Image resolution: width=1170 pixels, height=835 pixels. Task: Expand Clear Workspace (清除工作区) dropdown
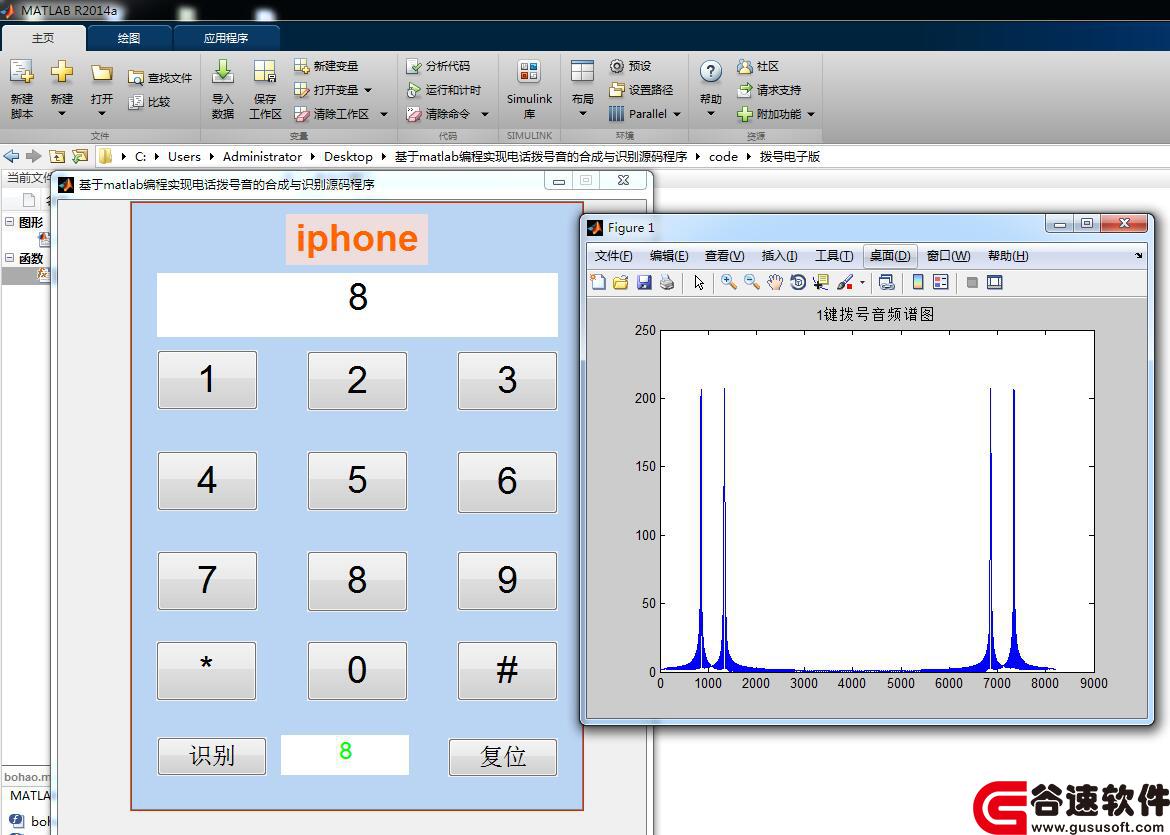pos(384,114)
